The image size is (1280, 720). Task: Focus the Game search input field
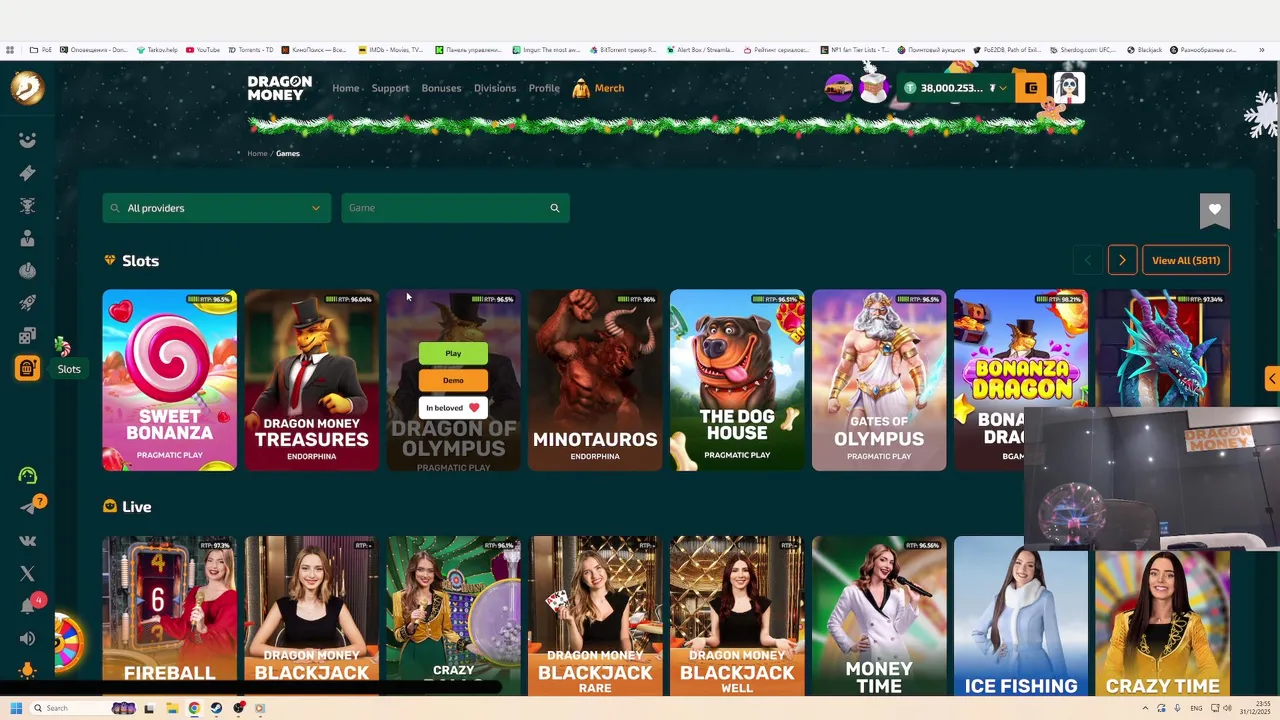click(455, 208)
